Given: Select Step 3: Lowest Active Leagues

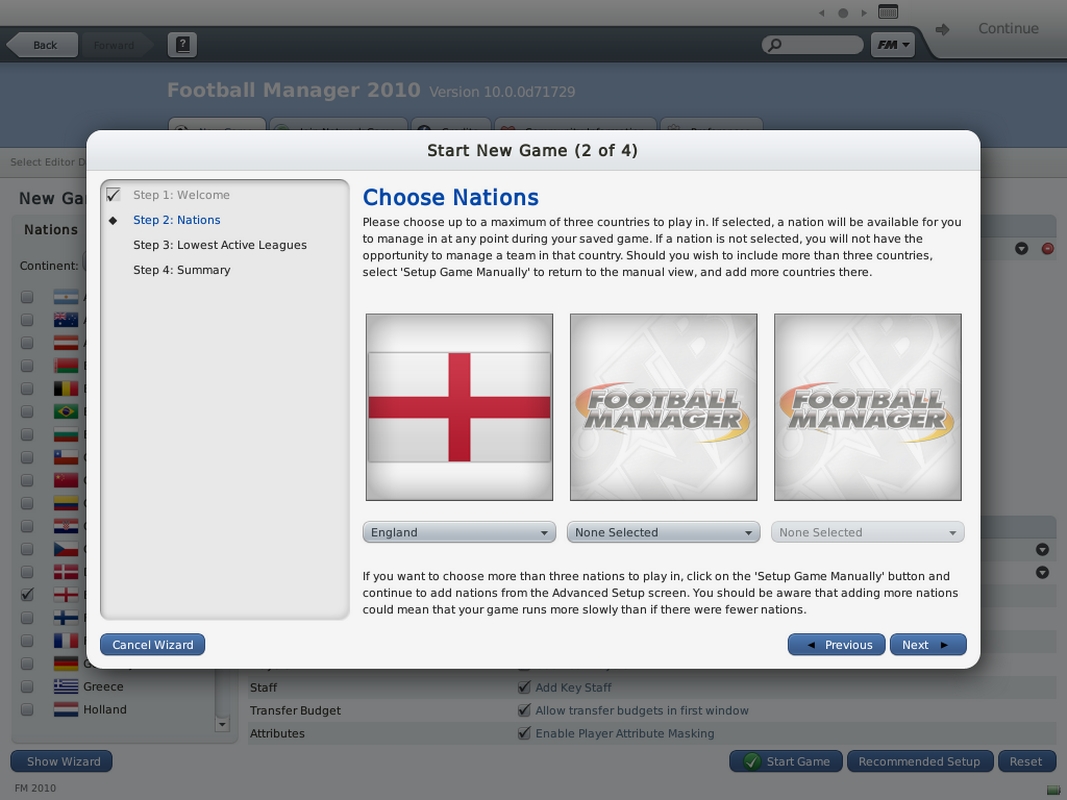Looking at the screenshot, I should tap(220, 245).
